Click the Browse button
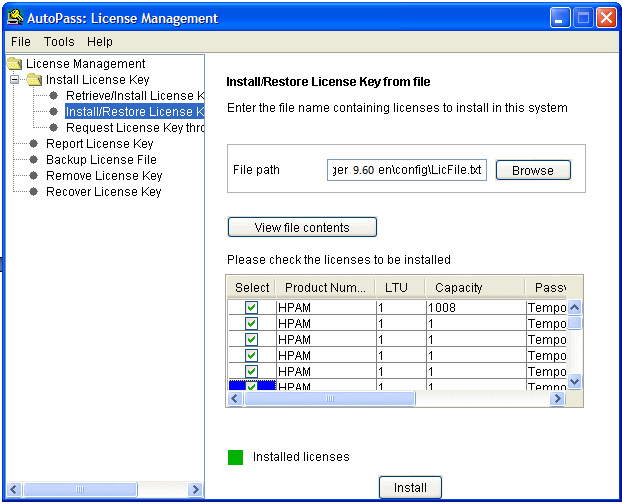 533,170
